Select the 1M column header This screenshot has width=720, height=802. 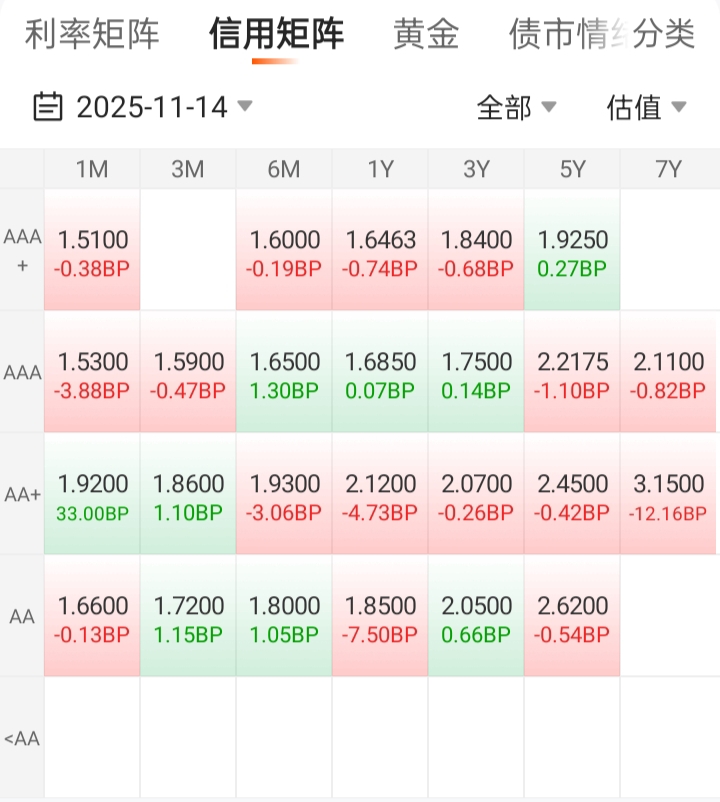[92, 169]
